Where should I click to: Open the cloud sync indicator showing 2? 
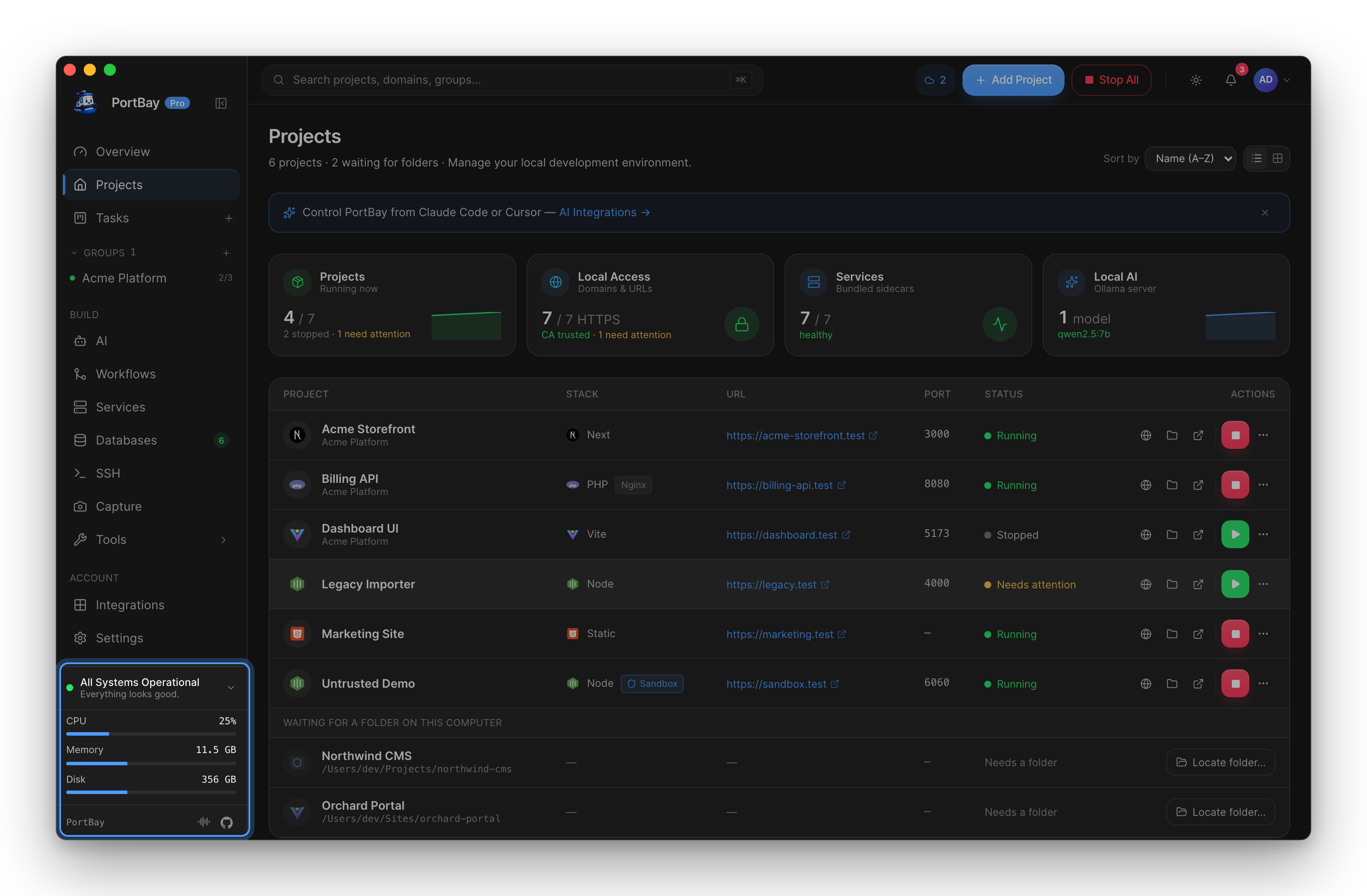pyautogui.click(x=935, y=80)
